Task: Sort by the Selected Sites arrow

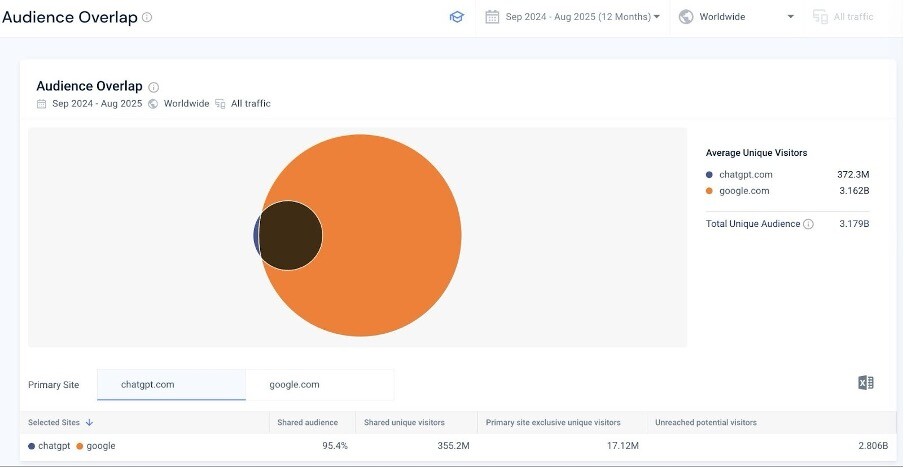Action: (x=89, y=423)
